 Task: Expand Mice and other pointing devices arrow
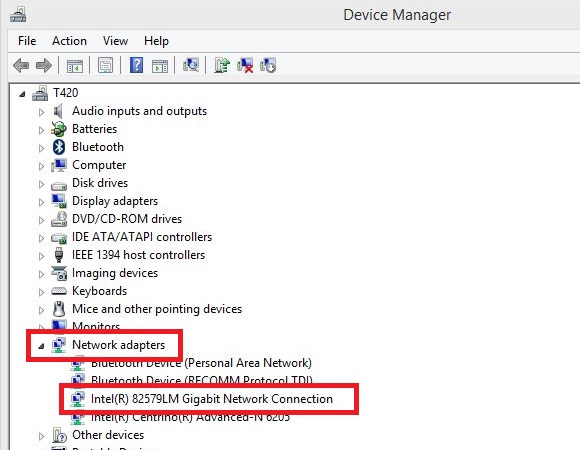41,310
